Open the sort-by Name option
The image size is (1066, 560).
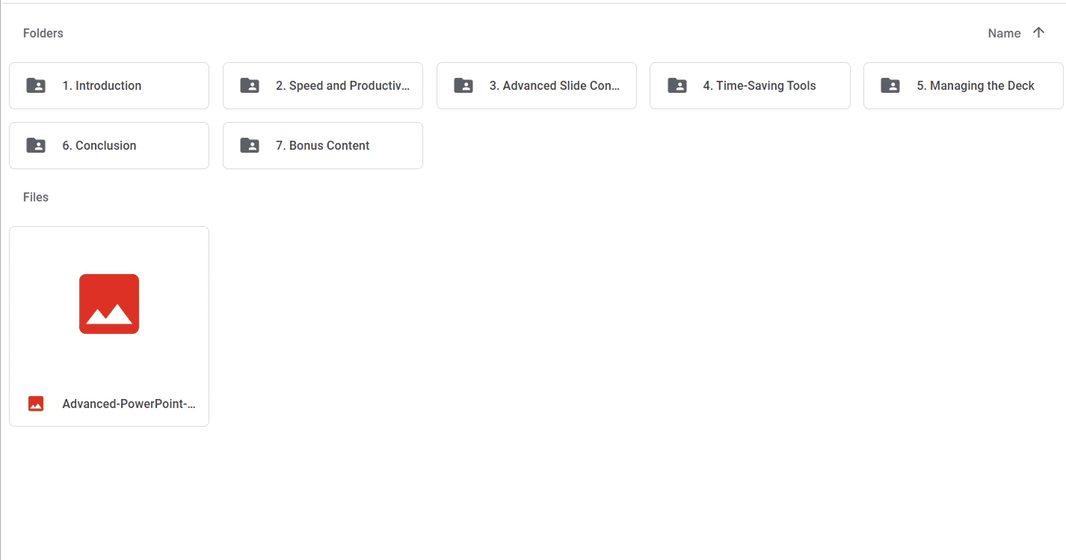1004,33
